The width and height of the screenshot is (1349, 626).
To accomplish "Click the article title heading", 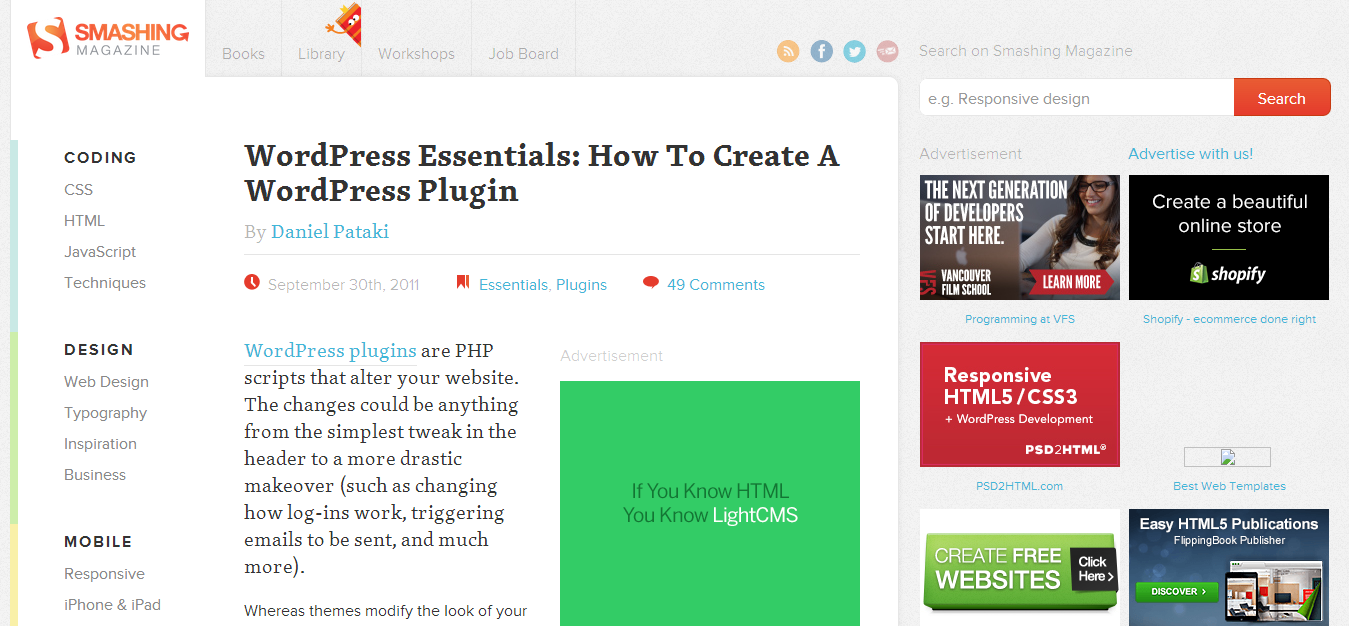I will 541,173.
